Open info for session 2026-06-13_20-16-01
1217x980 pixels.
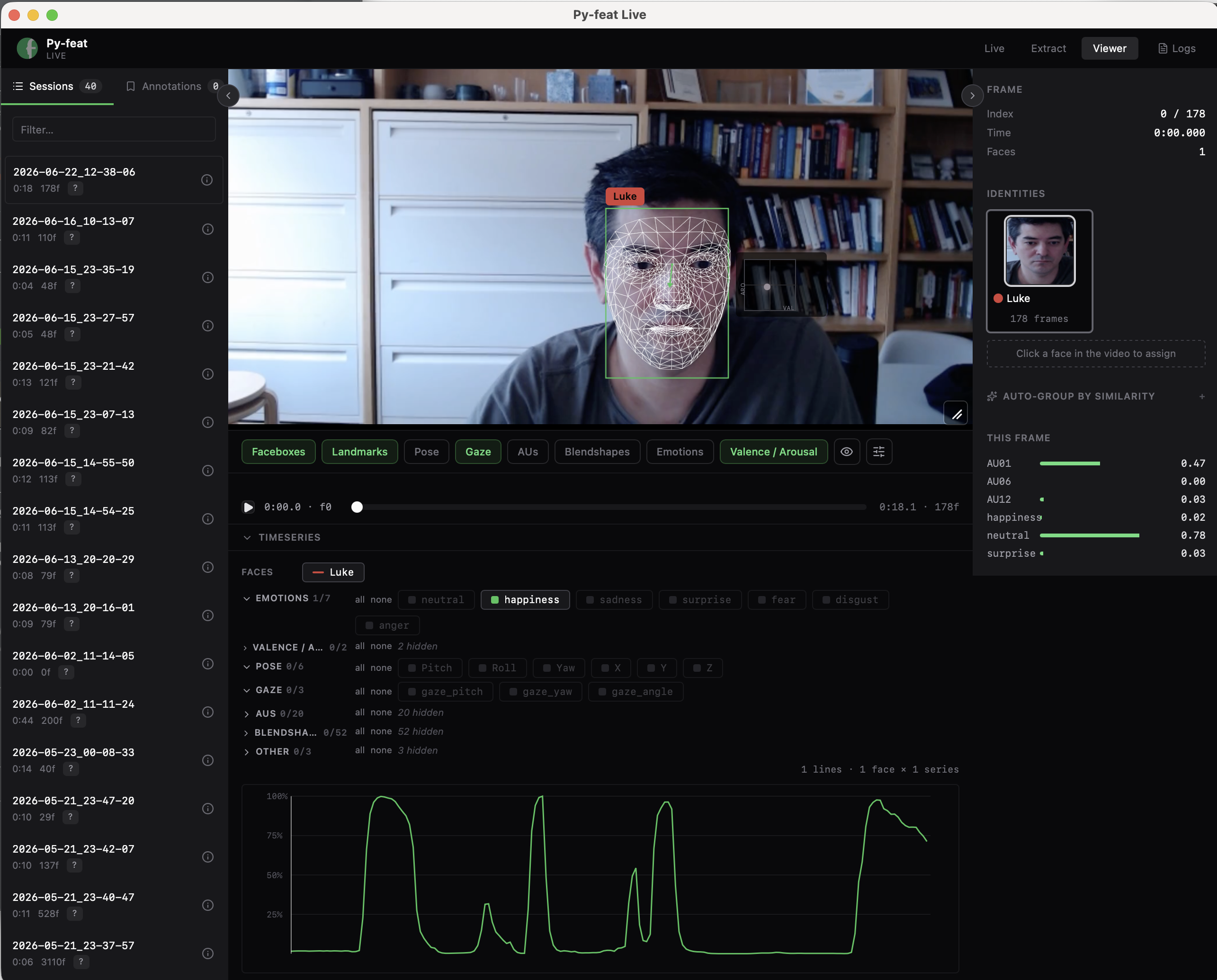coord(207,615)
